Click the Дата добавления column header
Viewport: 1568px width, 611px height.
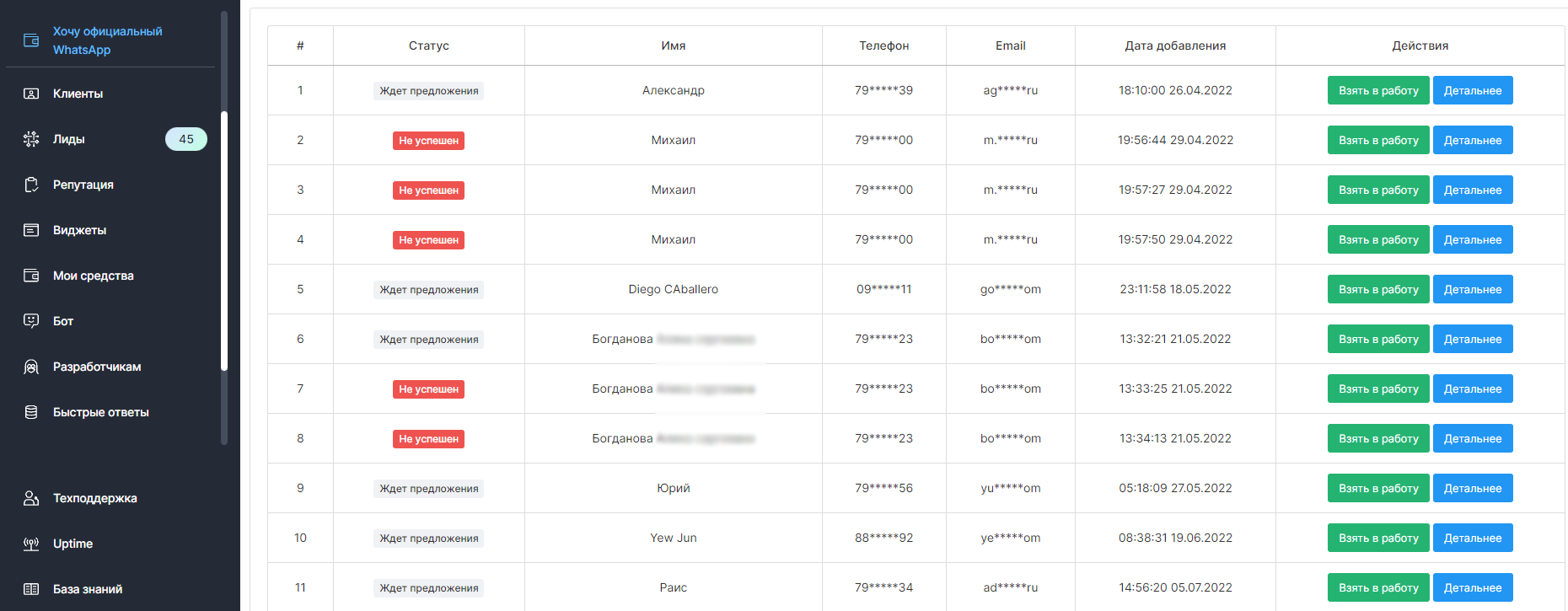coord(1174,46)
